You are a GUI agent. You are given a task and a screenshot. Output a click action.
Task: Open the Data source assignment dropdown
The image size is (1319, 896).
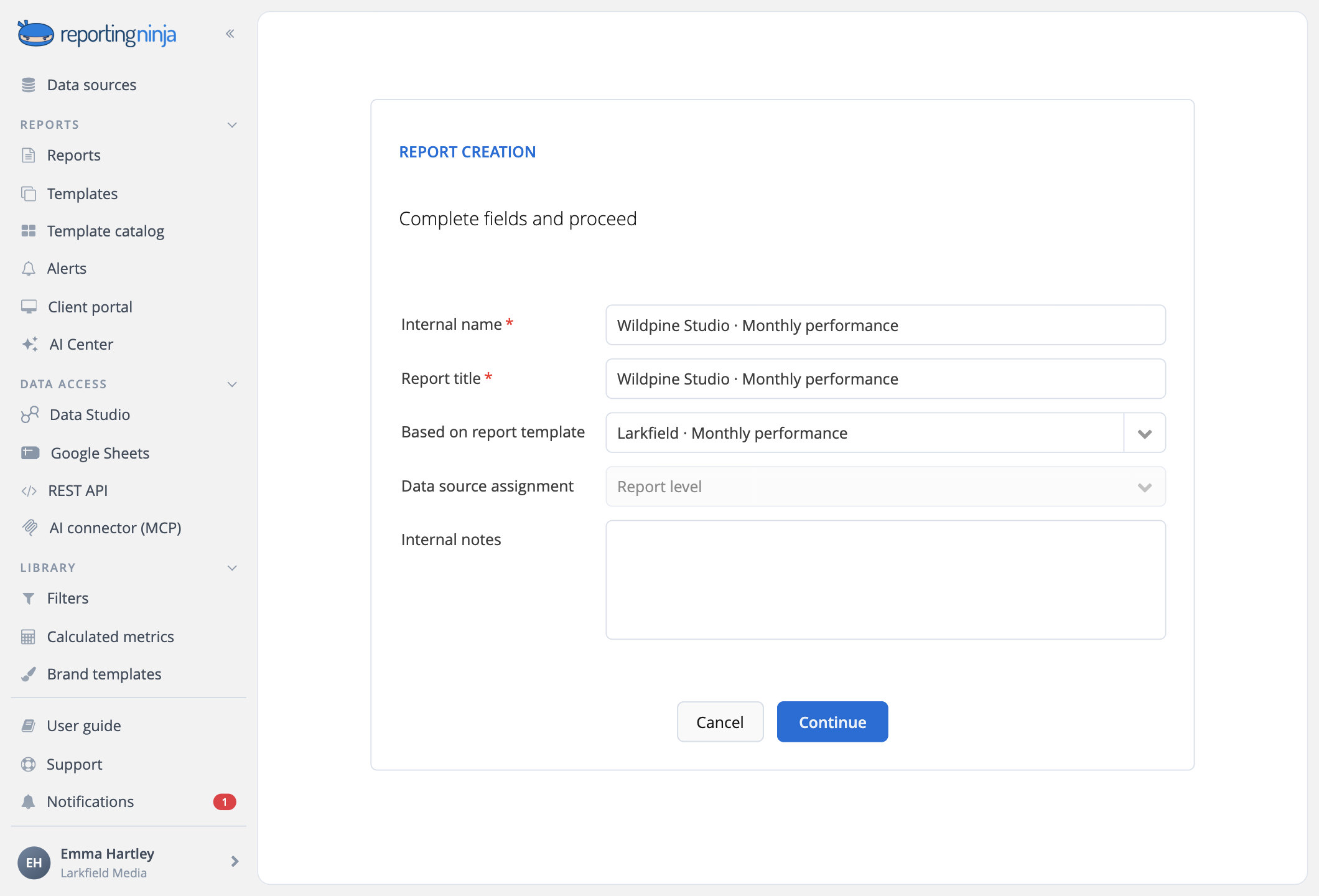pos(885,487)
